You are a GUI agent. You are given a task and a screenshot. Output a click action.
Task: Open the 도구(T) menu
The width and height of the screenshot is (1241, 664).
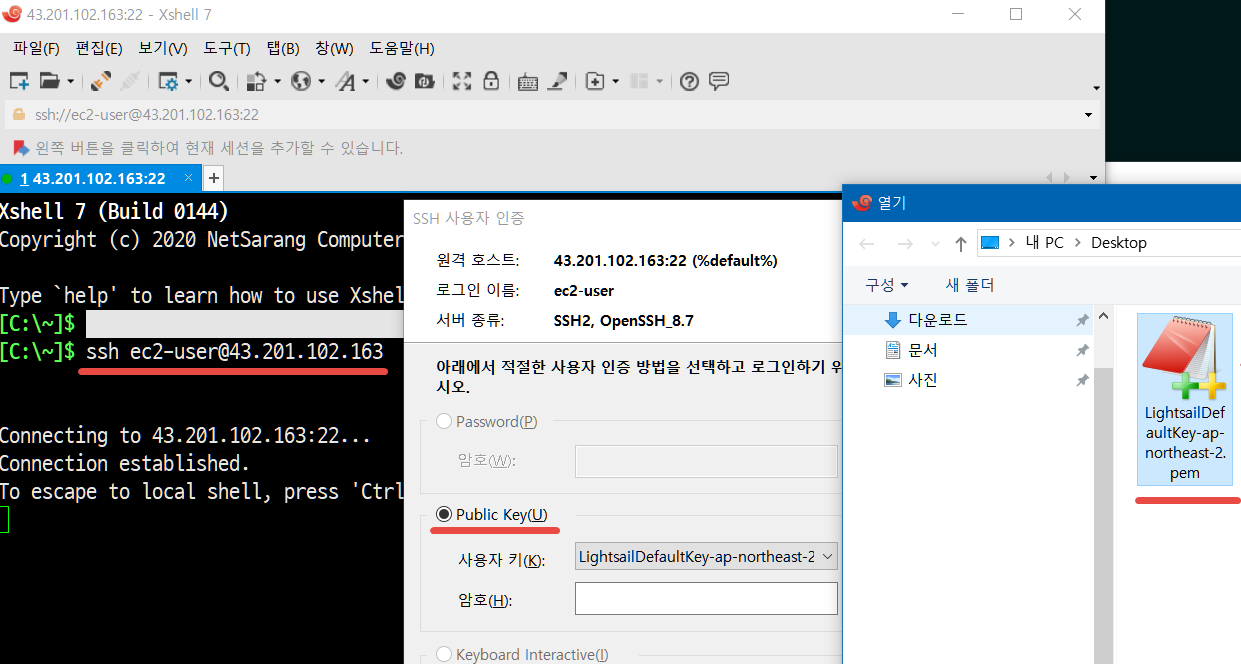pyautogui.click(x=227, y=48)
